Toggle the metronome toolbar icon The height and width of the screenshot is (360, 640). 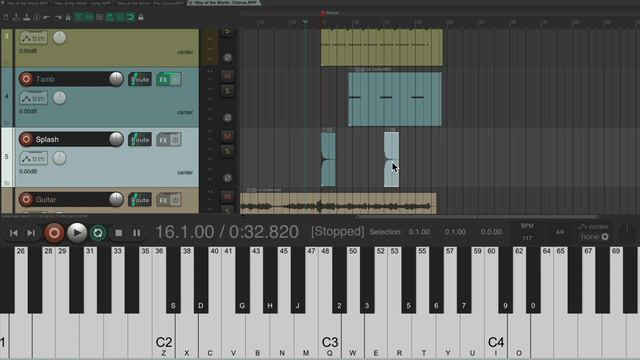[x=68, y=17]
